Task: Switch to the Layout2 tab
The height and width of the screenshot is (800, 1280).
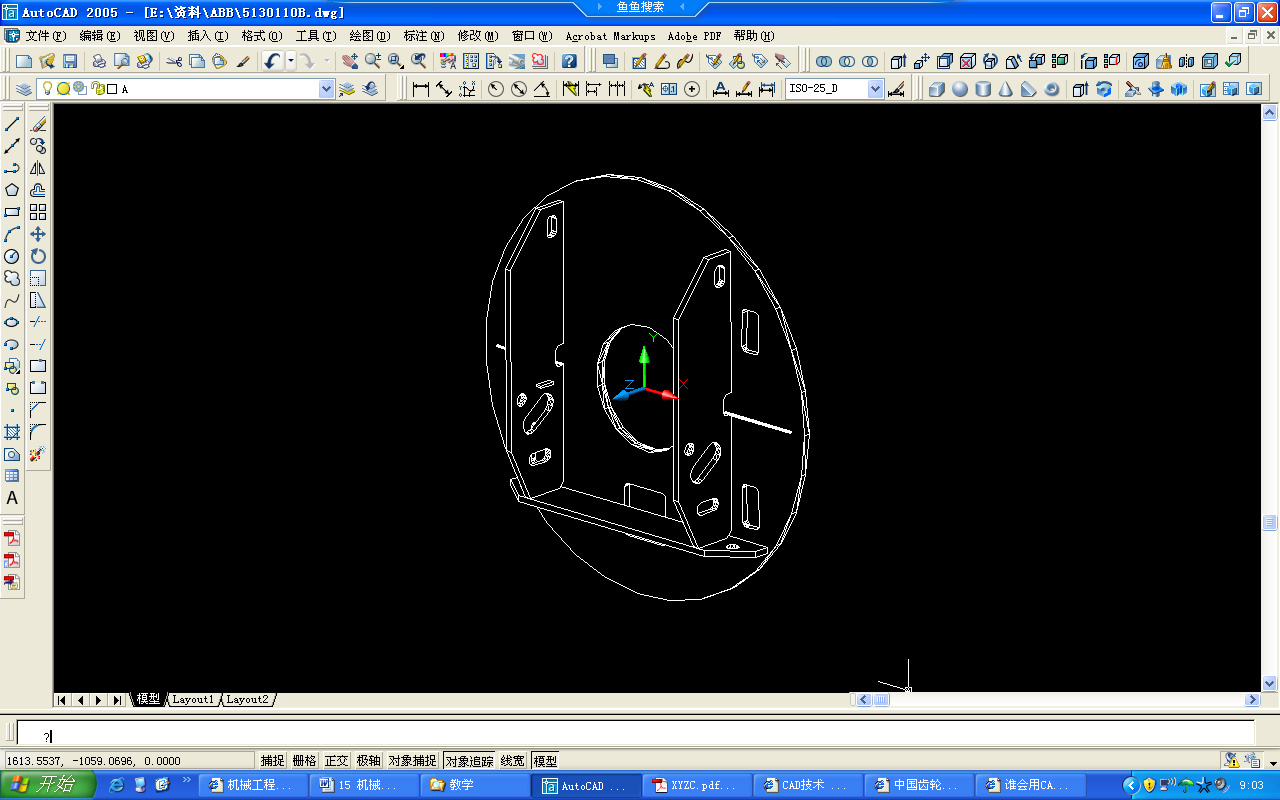Action: point(247,700)
